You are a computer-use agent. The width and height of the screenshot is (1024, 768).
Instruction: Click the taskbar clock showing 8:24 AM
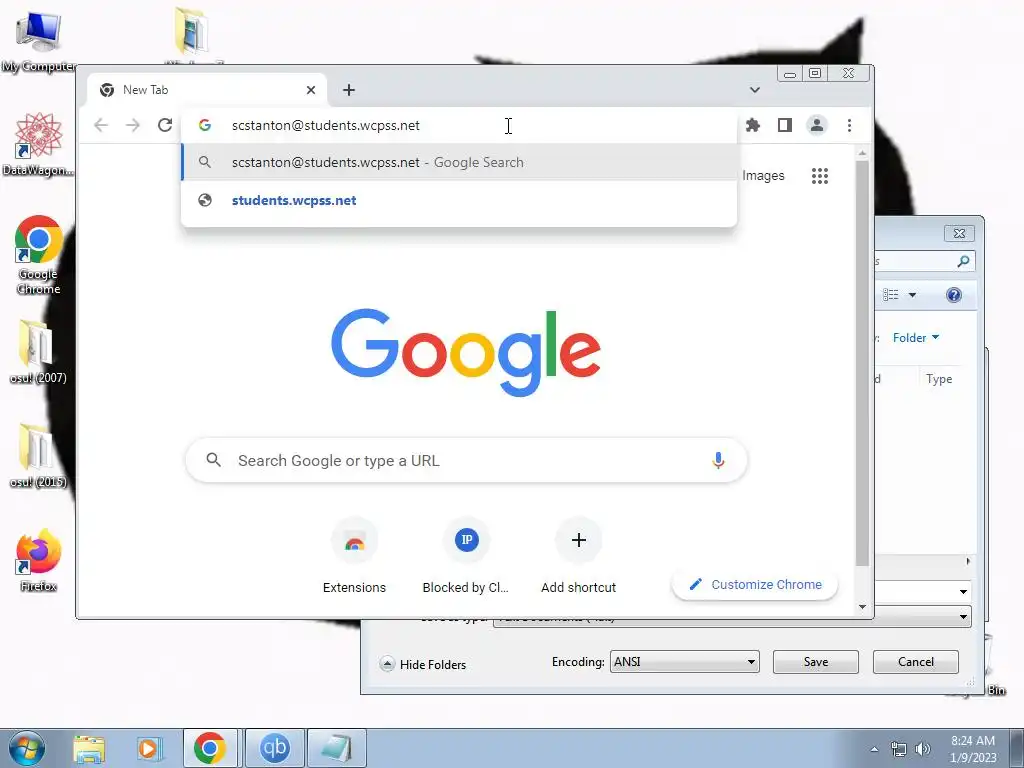tap(972, 748)
